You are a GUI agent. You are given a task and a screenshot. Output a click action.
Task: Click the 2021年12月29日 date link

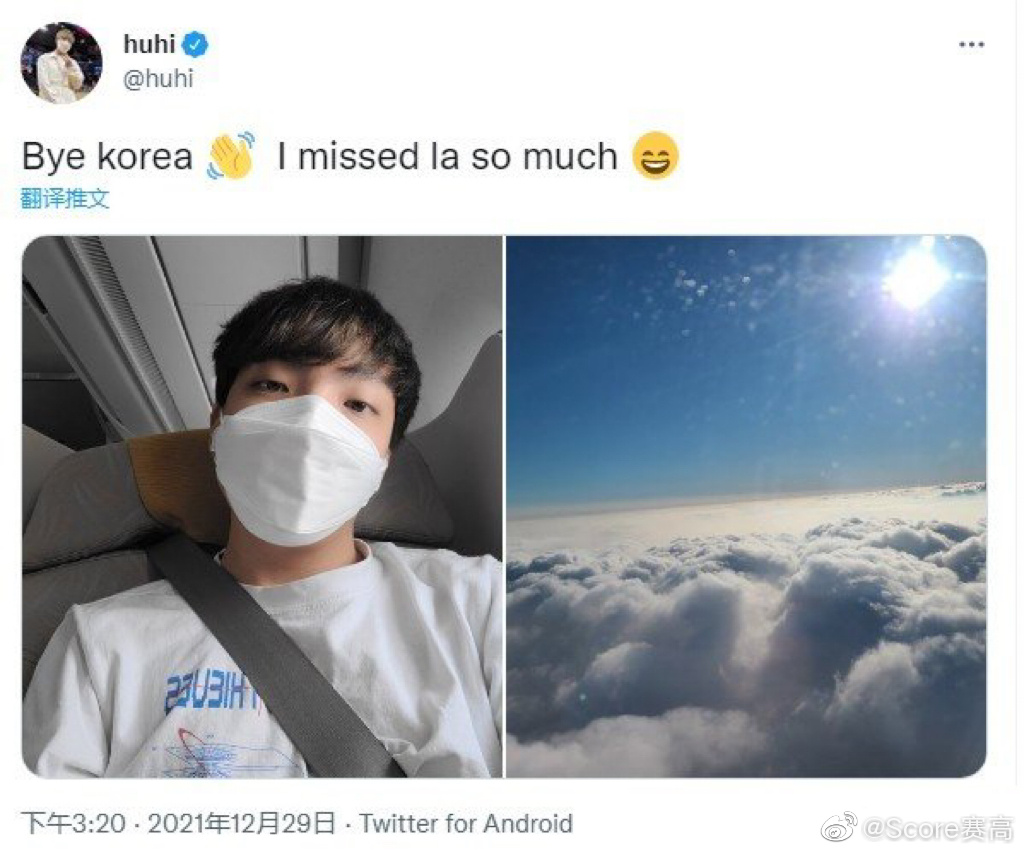click(241, 824)
